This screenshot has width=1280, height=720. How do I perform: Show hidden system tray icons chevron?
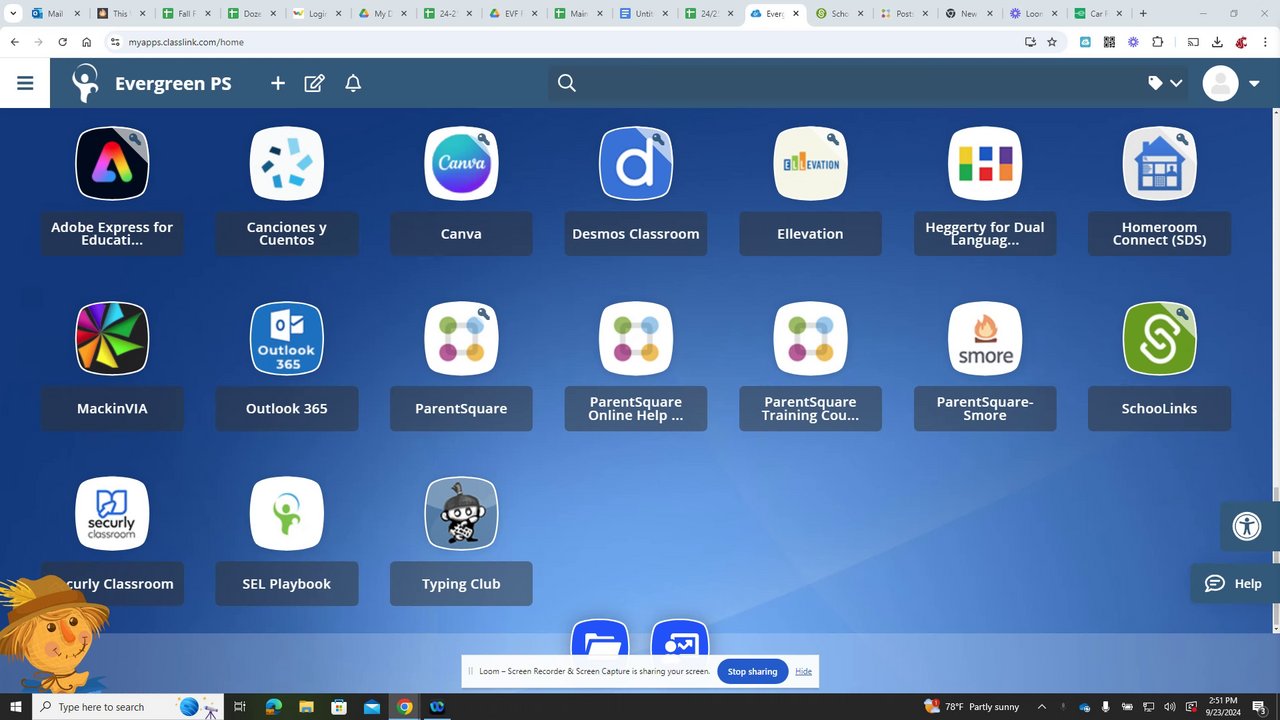(x=1043, y=707)
